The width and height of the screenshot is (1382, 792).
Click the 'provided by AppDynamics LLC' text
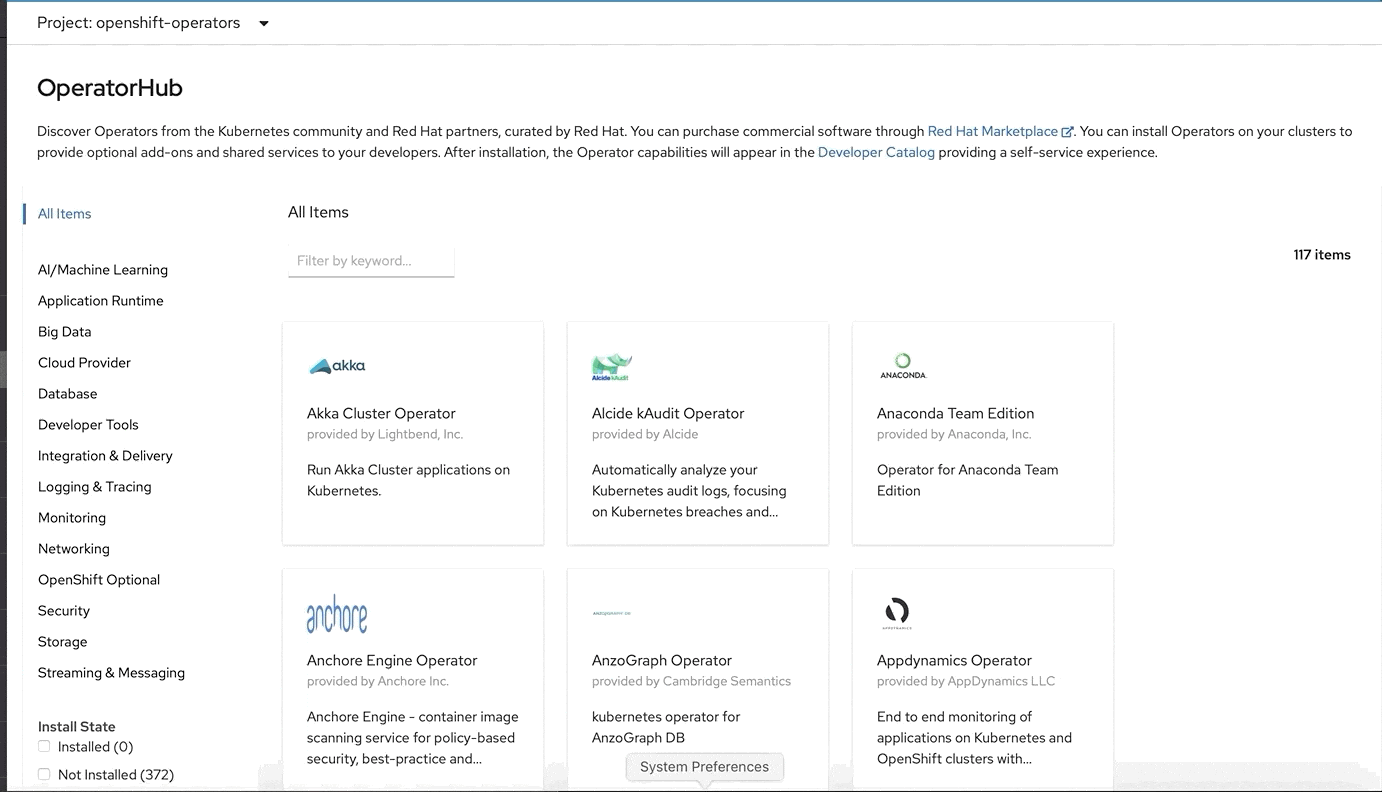pos(966,682)
